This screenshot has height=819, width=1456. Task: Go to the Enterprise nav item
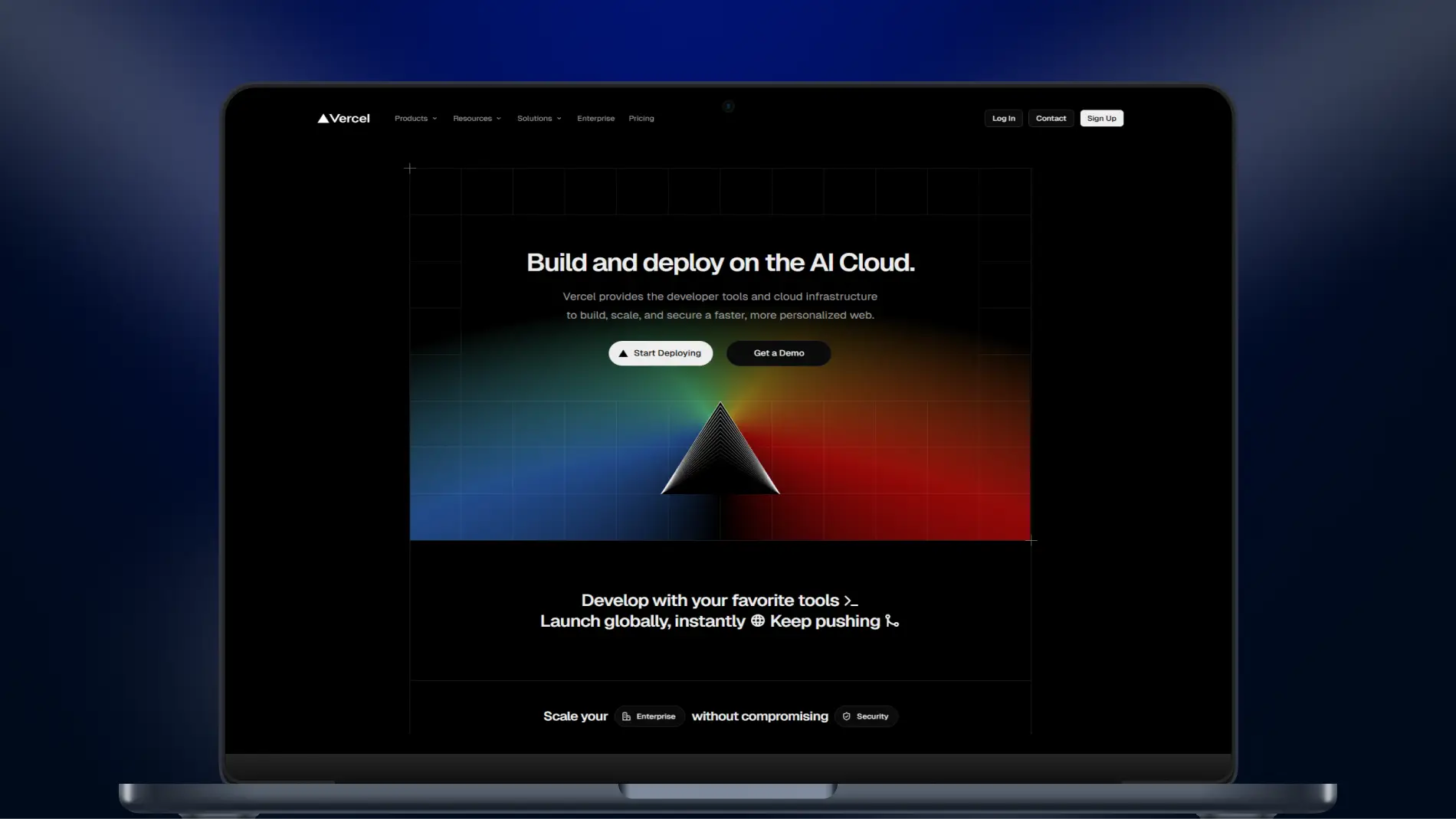pos(595,119)
